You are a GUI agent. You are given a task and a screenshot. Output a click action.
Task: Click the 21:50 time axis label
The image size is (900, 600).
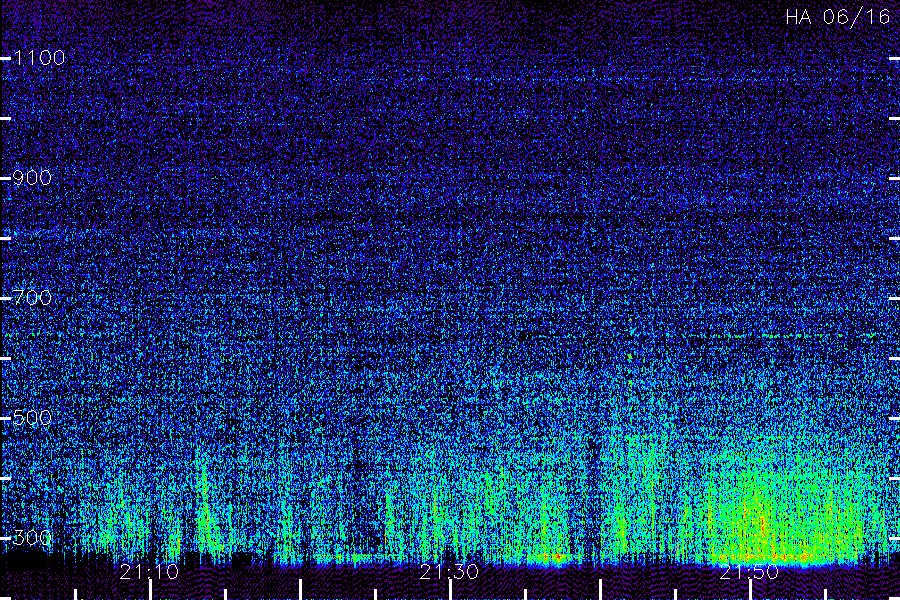pos(749,572)
